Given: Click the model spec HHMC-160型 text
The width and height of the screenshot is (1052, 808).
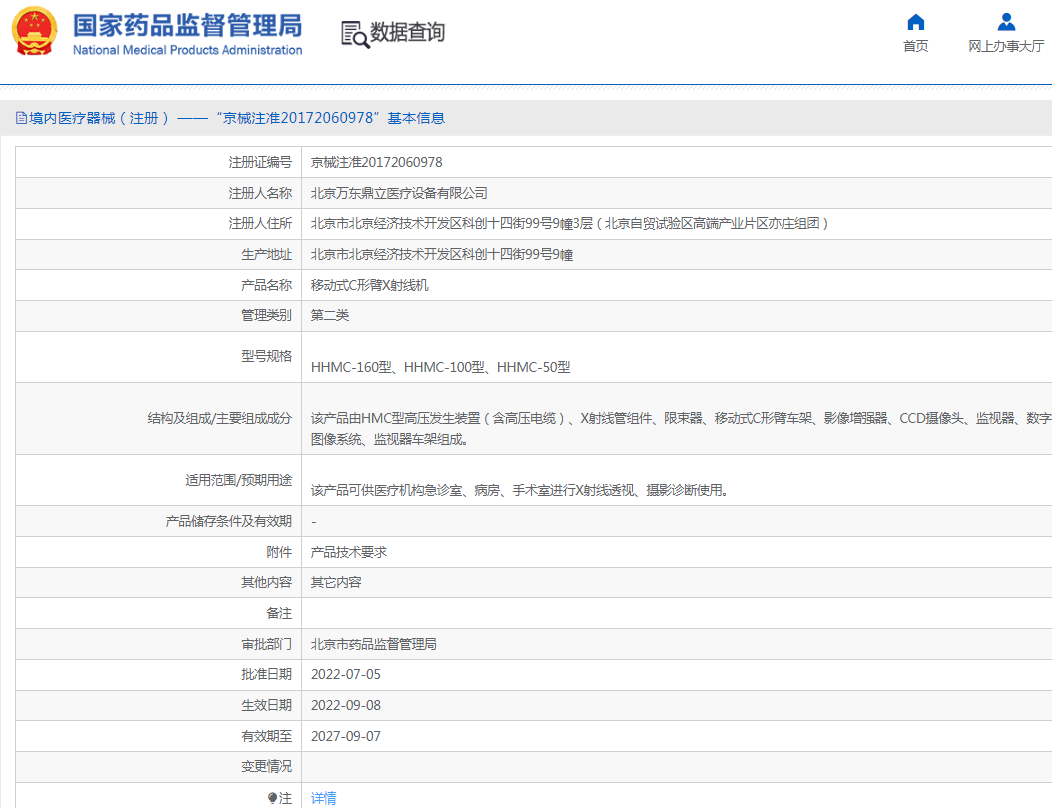Looking at the screenshot, I should [x=351, y=367].
